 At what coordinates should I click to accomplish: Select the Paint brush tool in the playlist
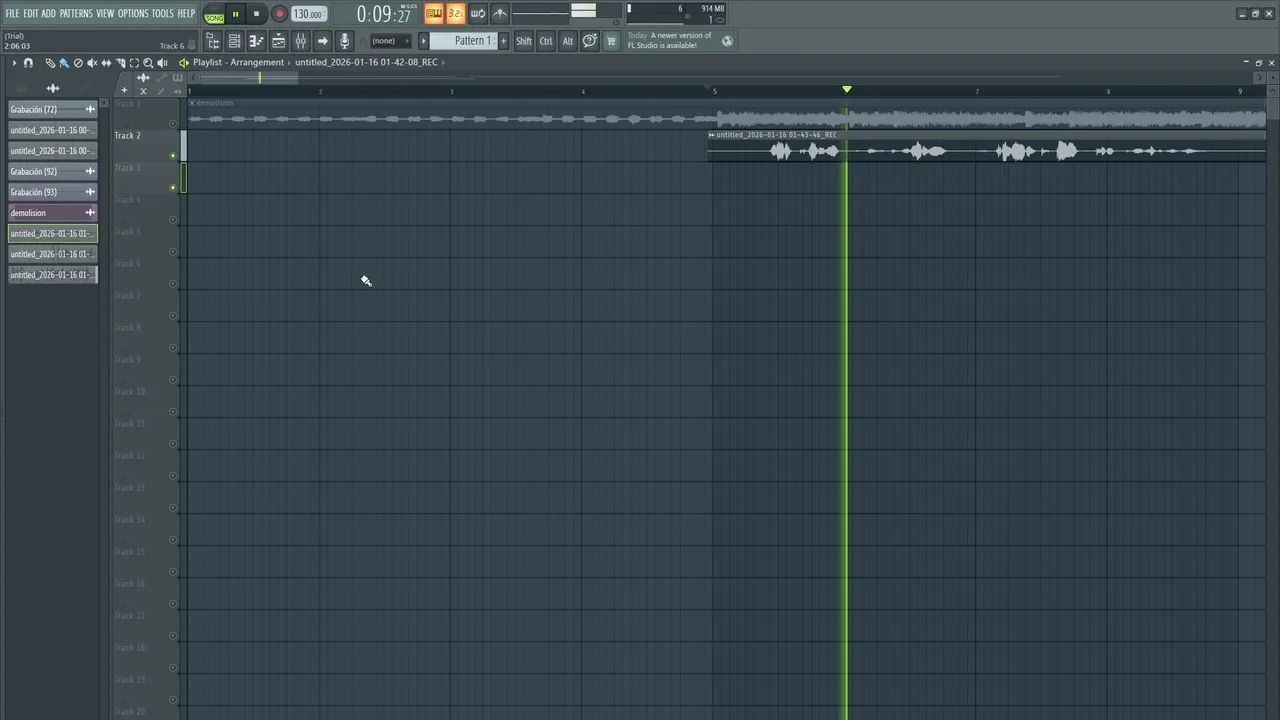[x=64, y=63]
